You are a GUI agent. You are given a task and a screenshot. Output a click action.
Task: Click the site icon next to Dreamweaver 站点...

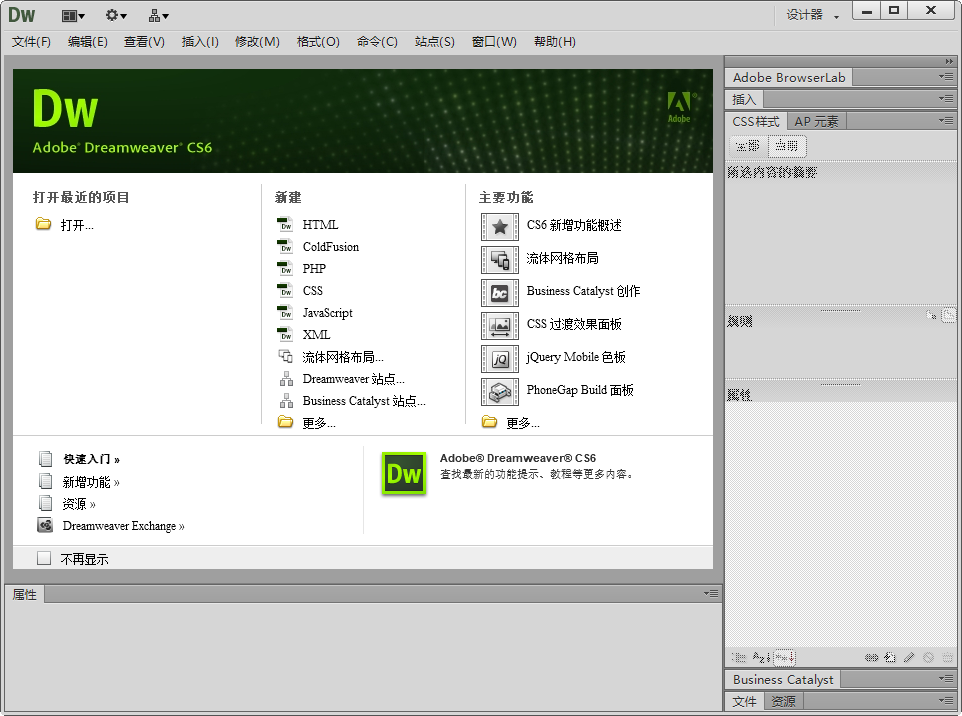pos(287,379)
